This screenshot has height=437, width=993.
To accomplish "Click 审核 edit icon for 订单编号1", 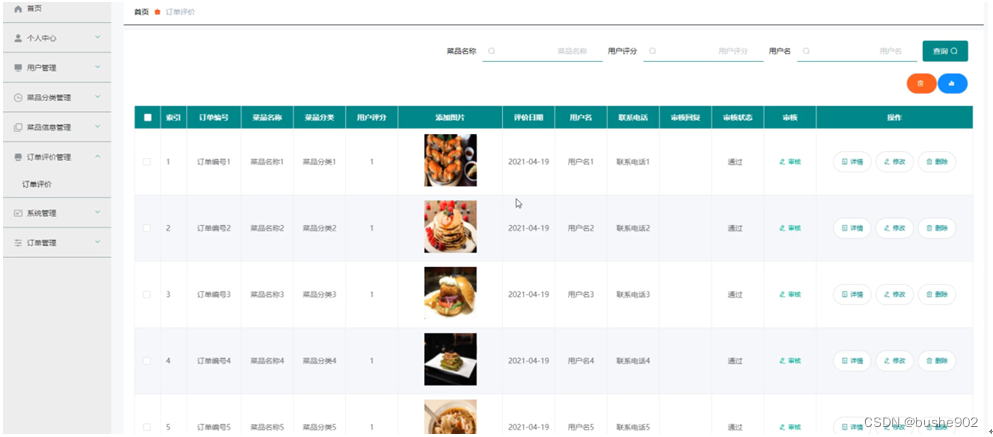I will coord(782,162).
